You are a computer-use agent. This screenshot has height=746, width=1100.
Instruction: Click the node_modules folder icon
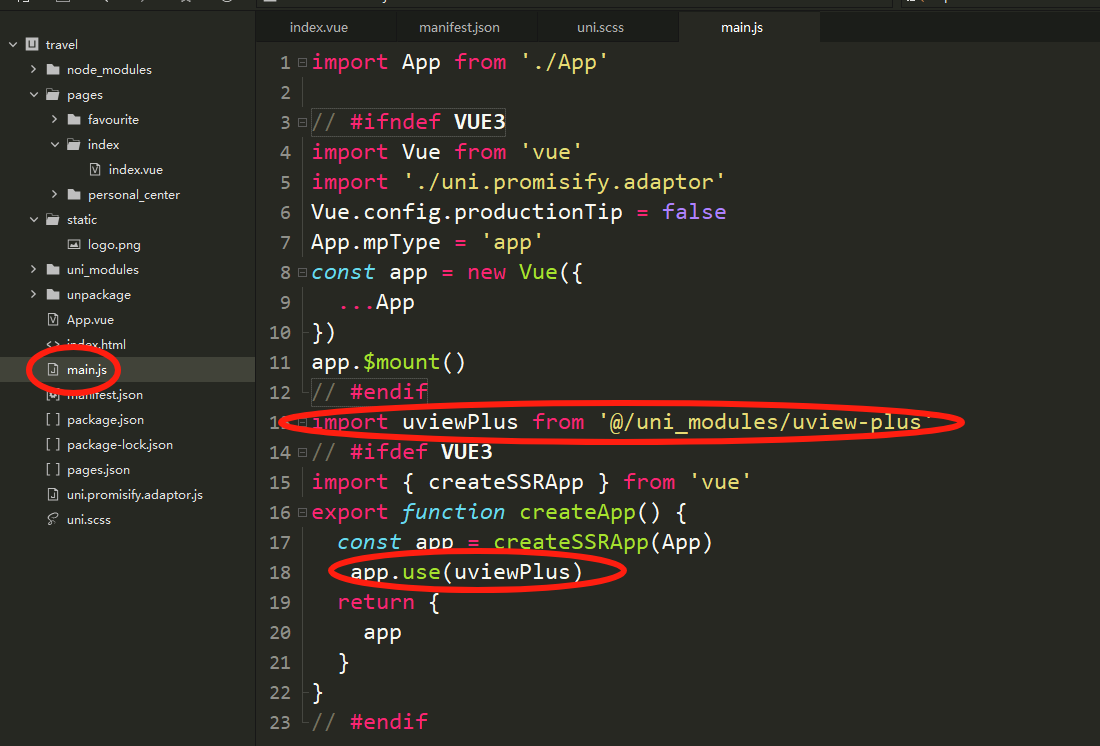click(52, 70)
